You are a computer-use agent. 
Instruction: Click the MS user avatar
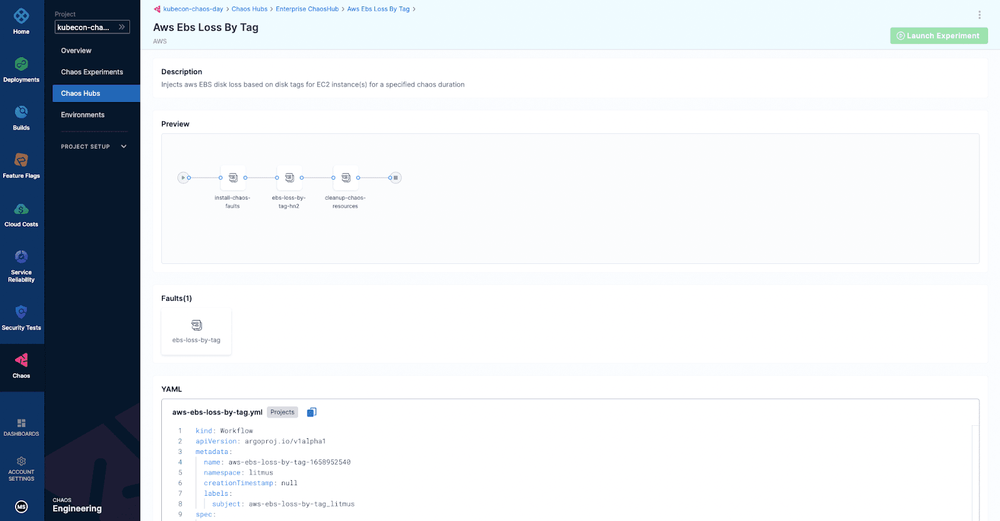[x=21, y=506]
